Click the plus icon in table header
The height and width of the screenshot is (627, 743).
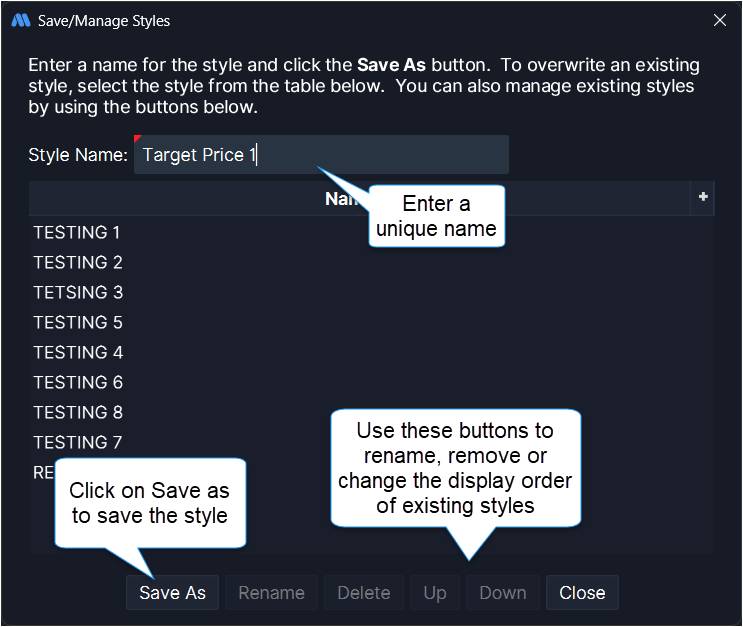[703, 198]
